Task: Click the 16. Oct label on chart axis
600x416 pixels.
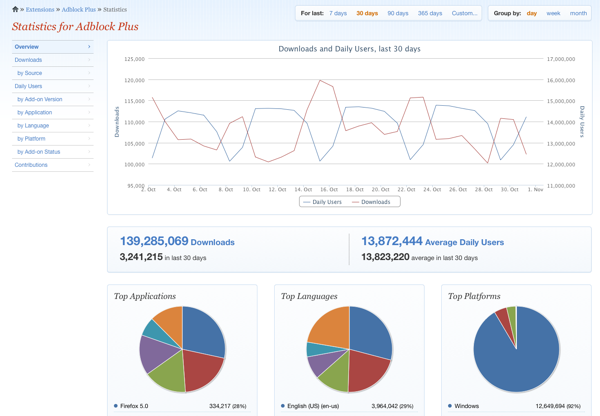Action: click(329, 189)
